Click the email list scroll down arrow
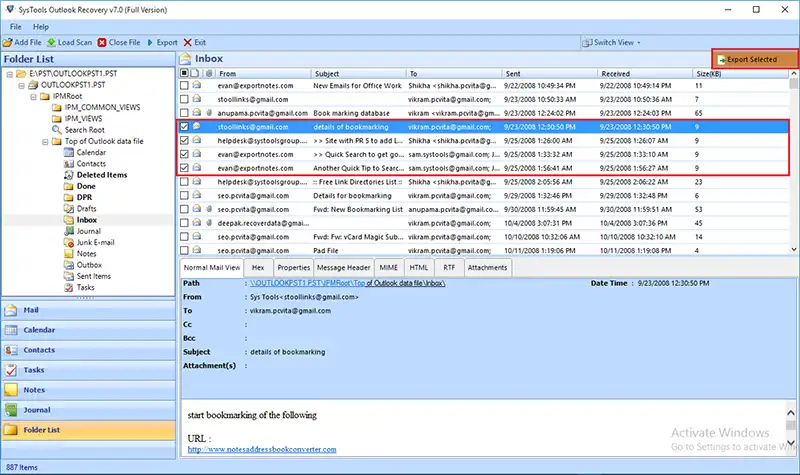 (x=793, y=249)
